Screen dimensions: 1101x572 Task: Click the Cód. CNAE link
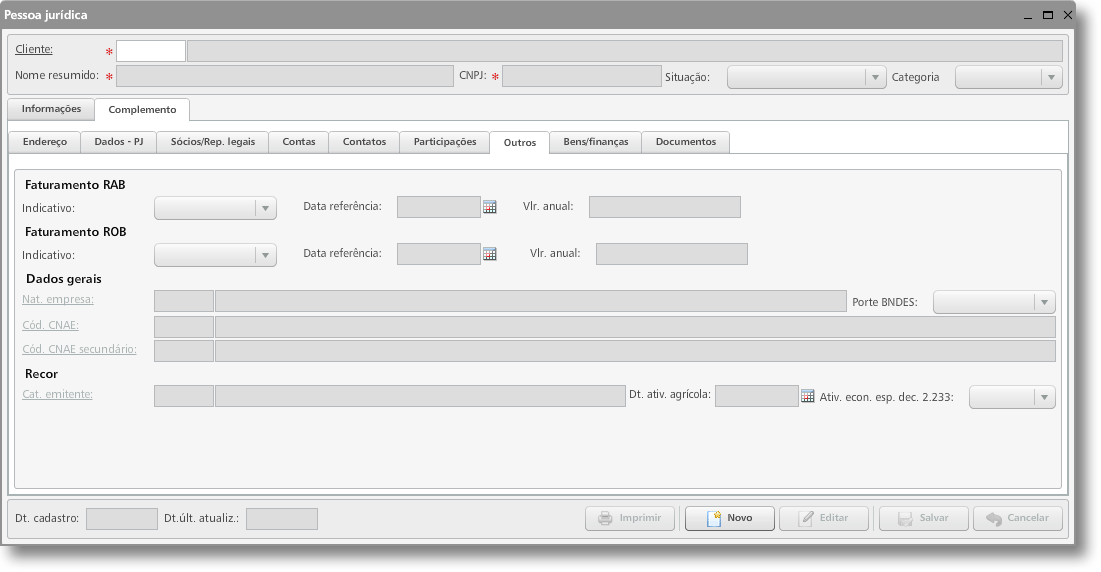click(x=50, y=325)
